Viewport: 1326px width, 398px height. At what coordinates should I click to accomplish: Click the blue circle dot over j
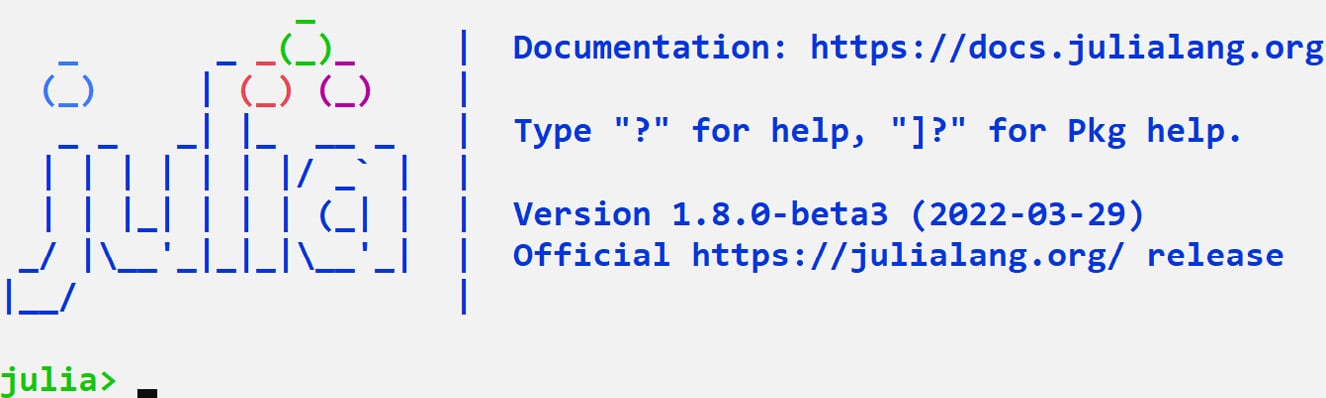(x=68, y=90)
